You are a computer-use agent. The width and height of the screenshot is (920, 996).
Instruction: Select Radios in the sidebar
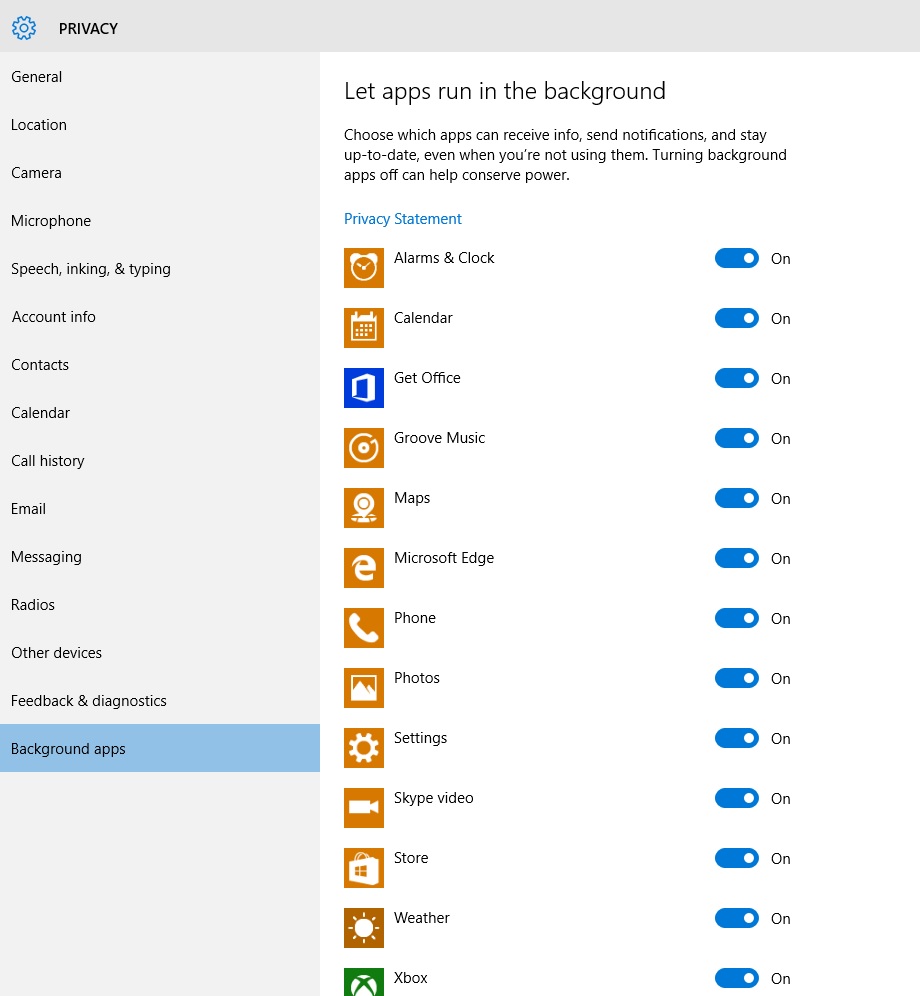click(x=159, y=605)
